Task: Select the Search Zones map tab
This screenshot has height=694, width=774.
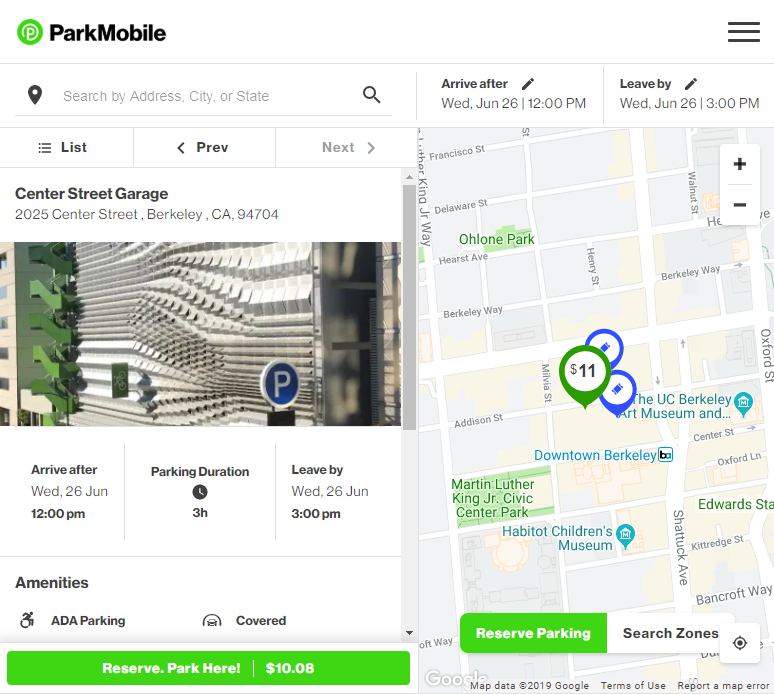Action: click(670, 633)
